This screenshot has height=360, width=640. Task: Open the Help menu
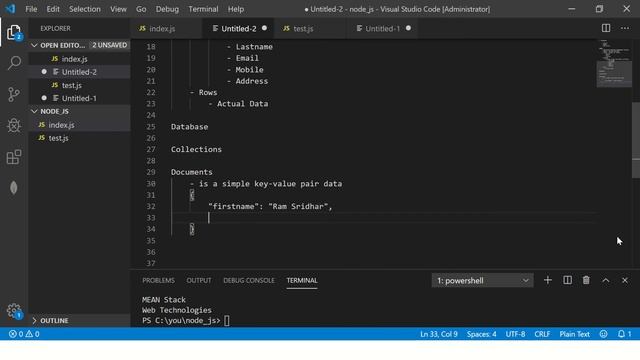pos(236,9)
